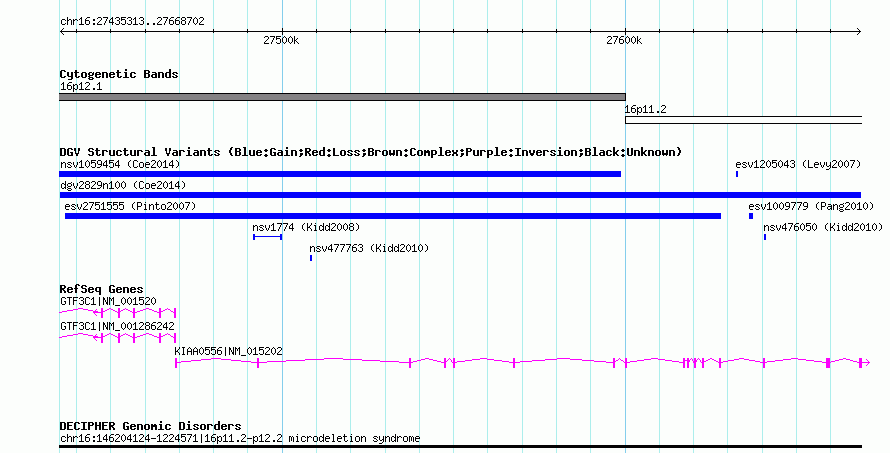
Task: Select the small nsv476050 variant marker
Action: (x=765, y=237)
